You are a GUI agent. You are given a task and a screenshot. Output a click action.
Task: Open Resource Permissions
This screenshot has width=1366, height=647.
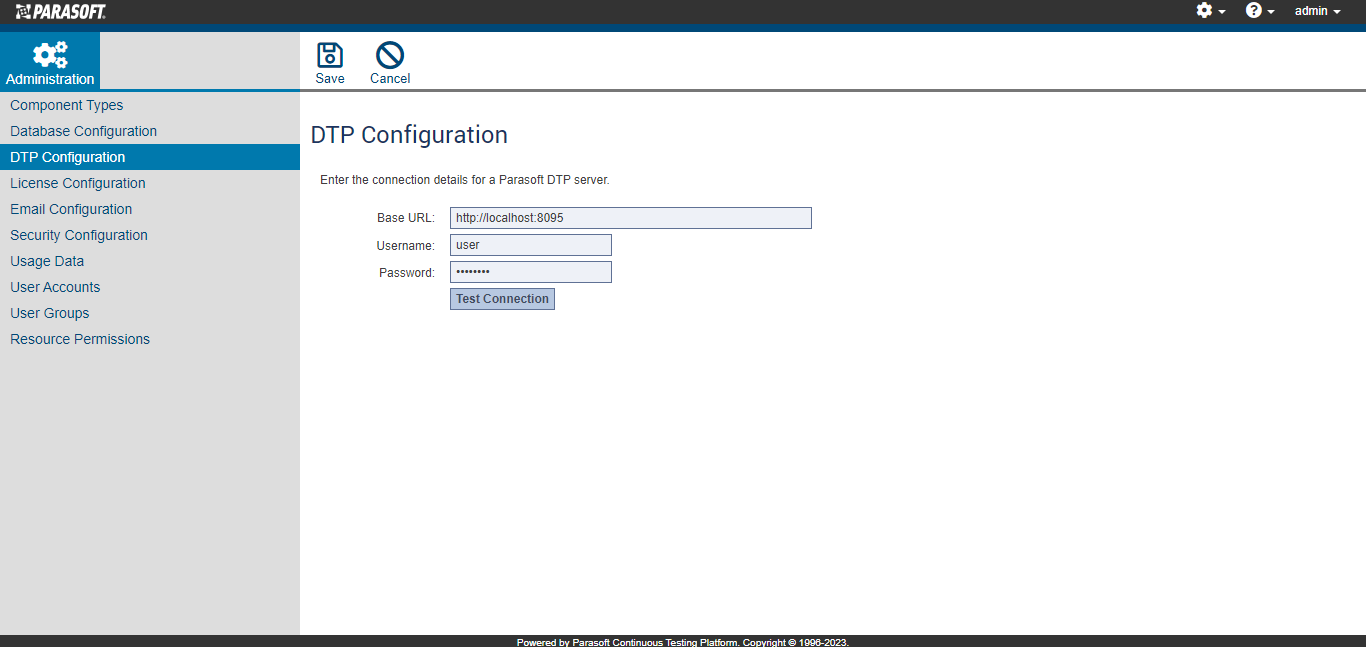150,339
